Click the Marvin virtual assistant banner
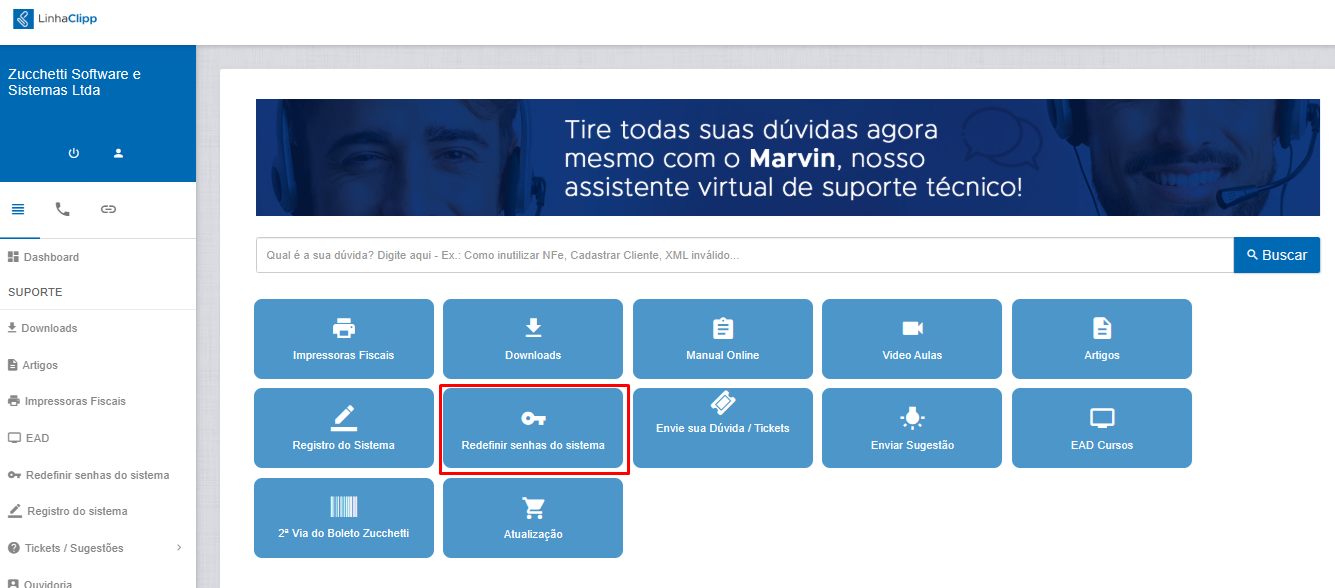 (787, 158)
